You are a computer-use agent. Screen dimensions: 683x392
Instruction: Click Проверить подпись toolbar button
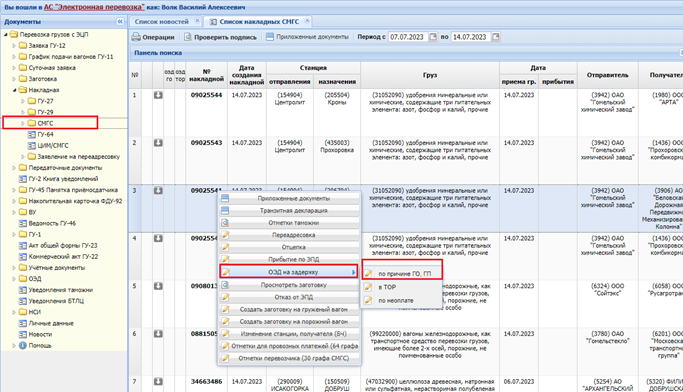point(220,37)
